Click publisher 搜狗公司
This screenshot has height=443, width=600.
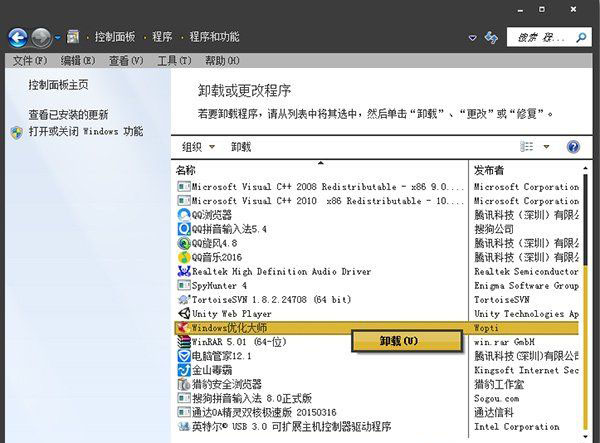coord(494,229)
